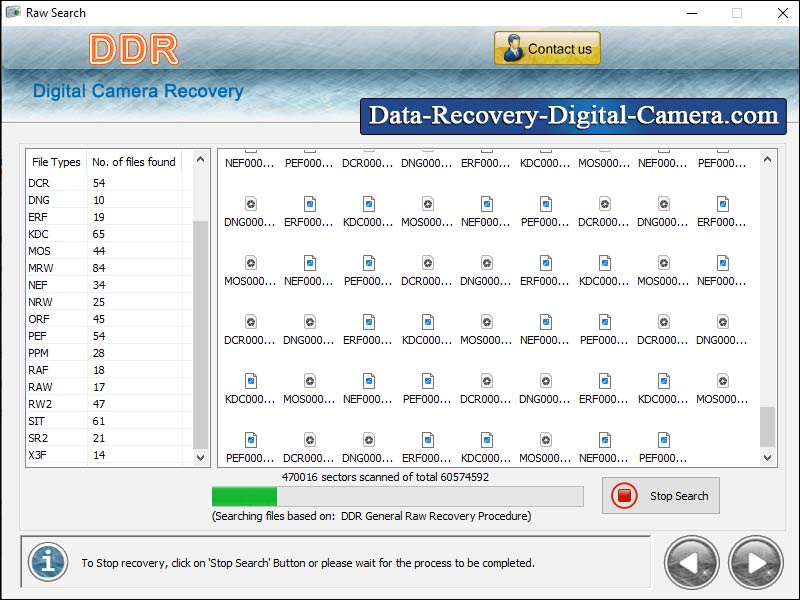800x600 pixels.
Task: Go forward using the right arrow button
Action: tap(756, 563)
